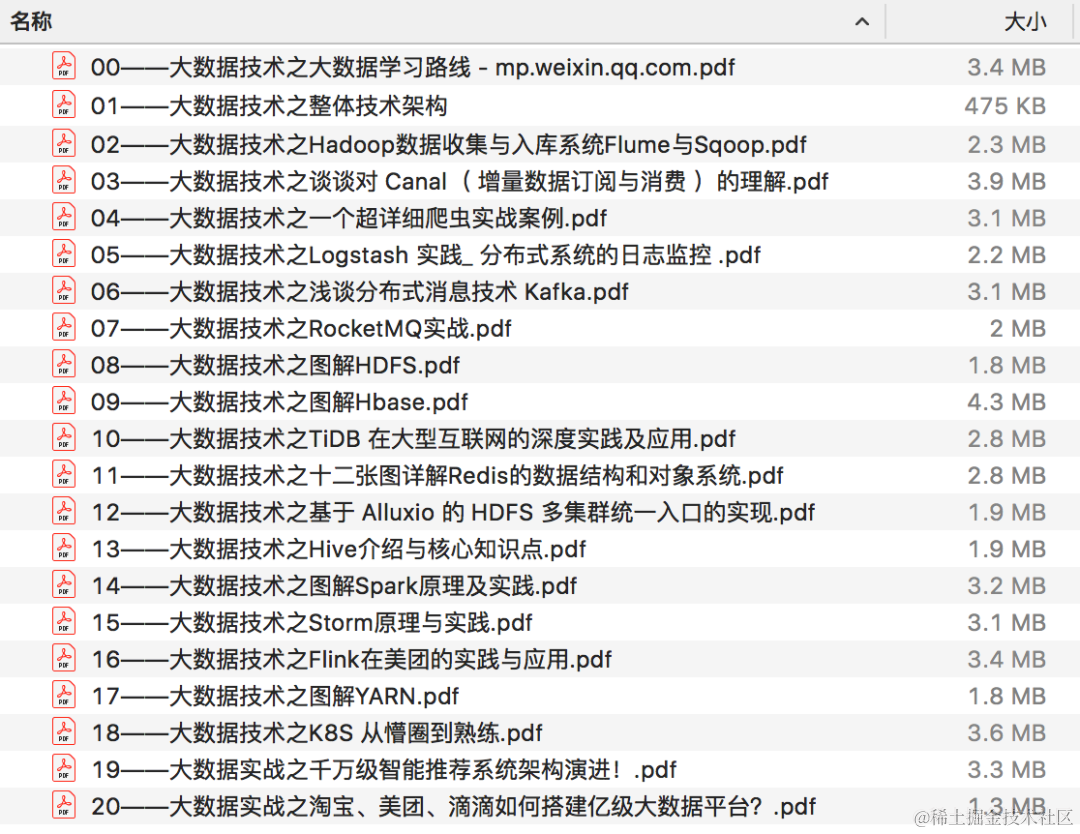This screenshot has width=1080, height=834.
Task: Select file 09 图解Hbase.pdf
Action: click(x=279, y=402)
